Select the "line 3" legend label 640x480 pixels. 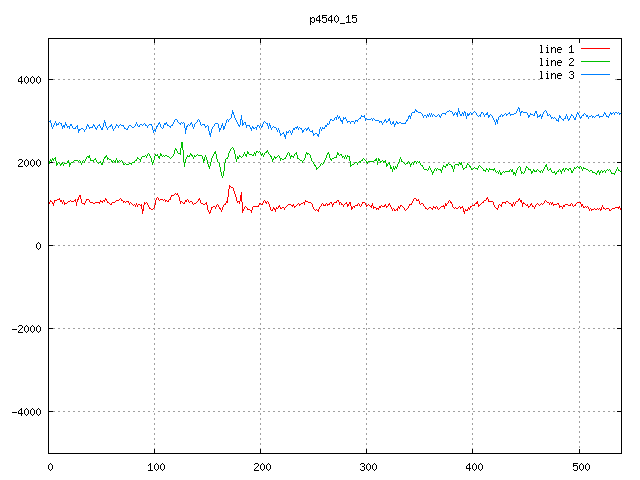click(557, 76)
